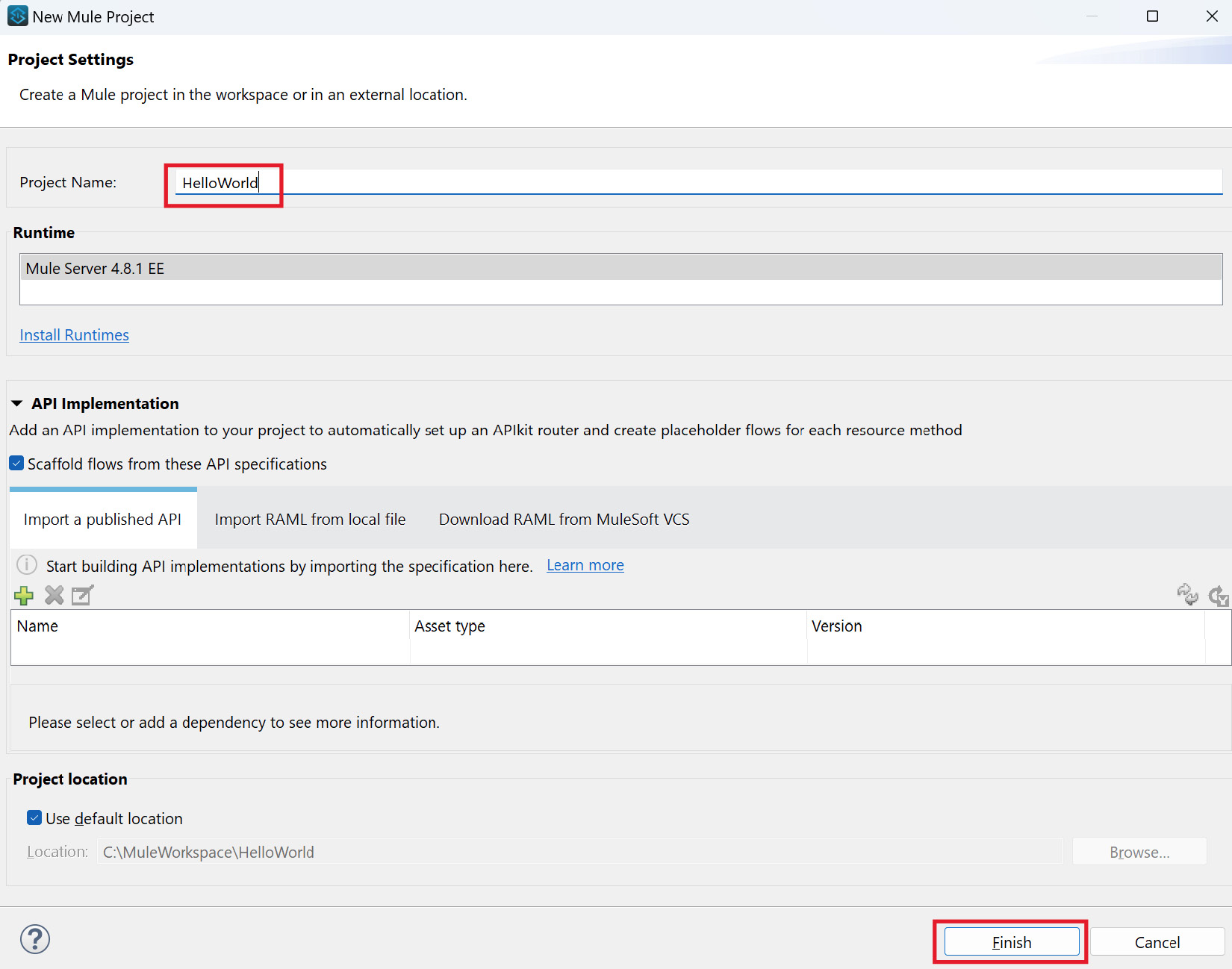1232x969 pixels.
Task: Add a new API dependency with the plus icon
Action: (23, 595)
